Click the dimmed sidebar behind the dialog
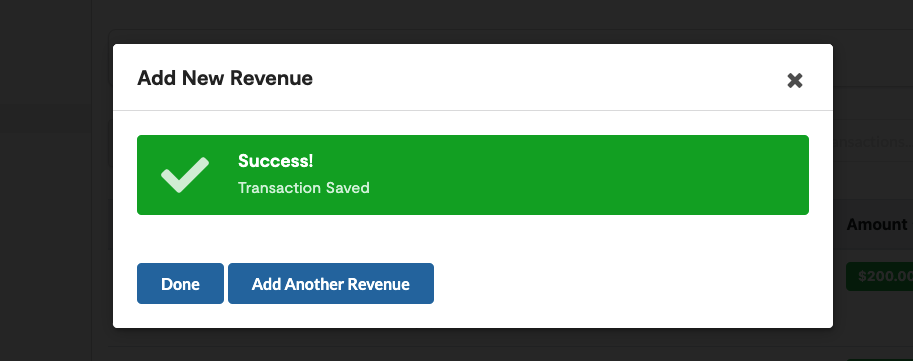This screenshot has width=913, height=361. point(45,233)
